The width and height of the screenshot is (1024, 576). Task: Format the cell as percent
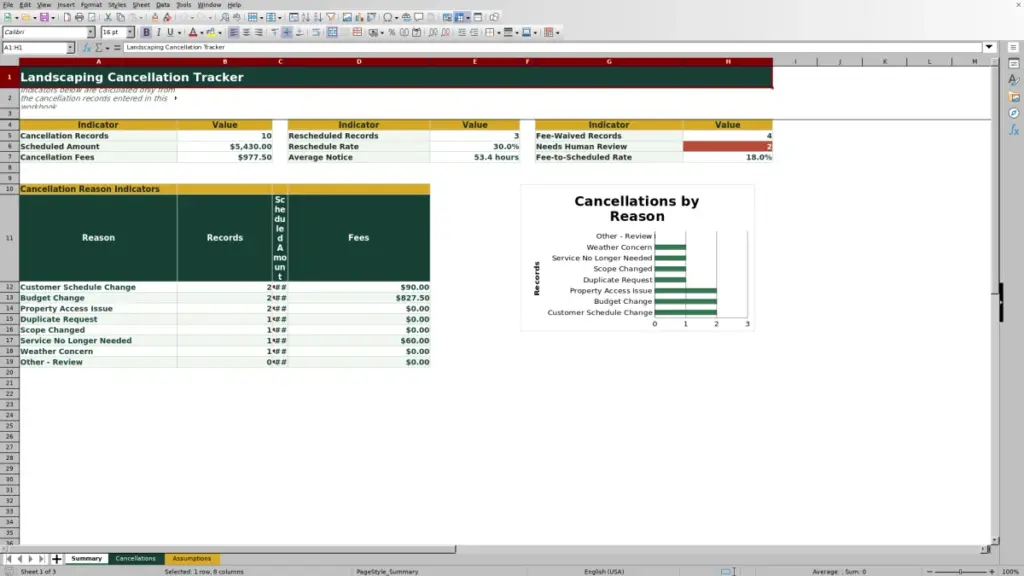[x=392, y=33]
